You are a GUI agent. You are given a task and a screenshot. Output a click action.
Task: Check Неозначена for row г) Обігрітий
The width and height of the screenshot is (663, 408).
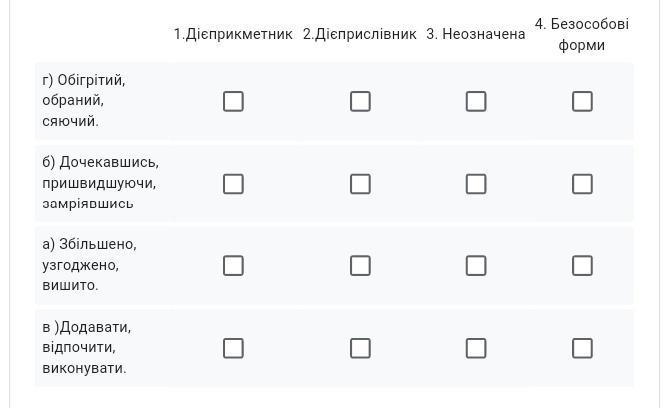coord(476,101)
